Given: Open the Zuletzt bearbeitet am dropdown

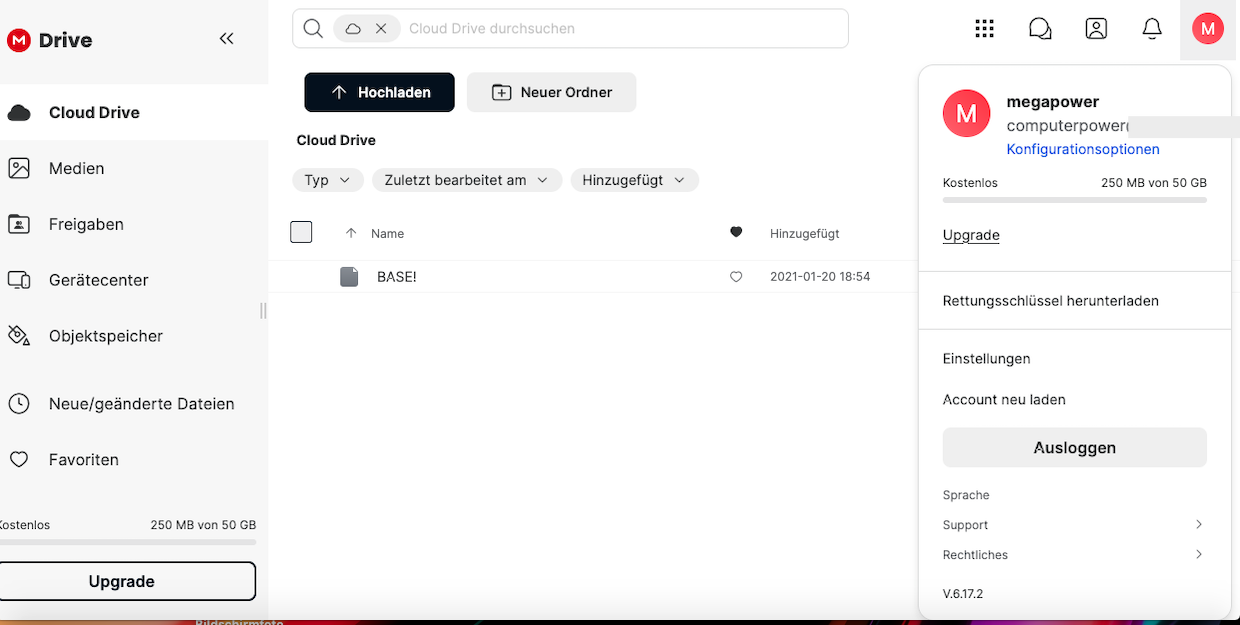Looking at the screenshot, I should [x=466, y=180].
